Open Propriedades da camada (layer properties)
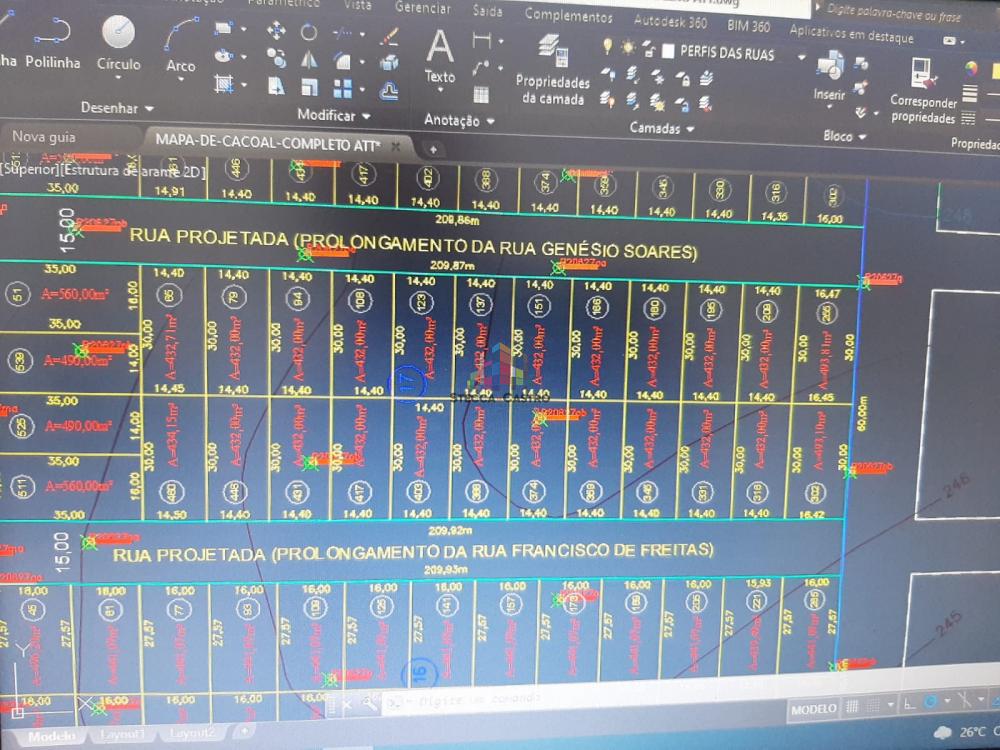This screenshot has width=1000, height=750. point(552,70)
